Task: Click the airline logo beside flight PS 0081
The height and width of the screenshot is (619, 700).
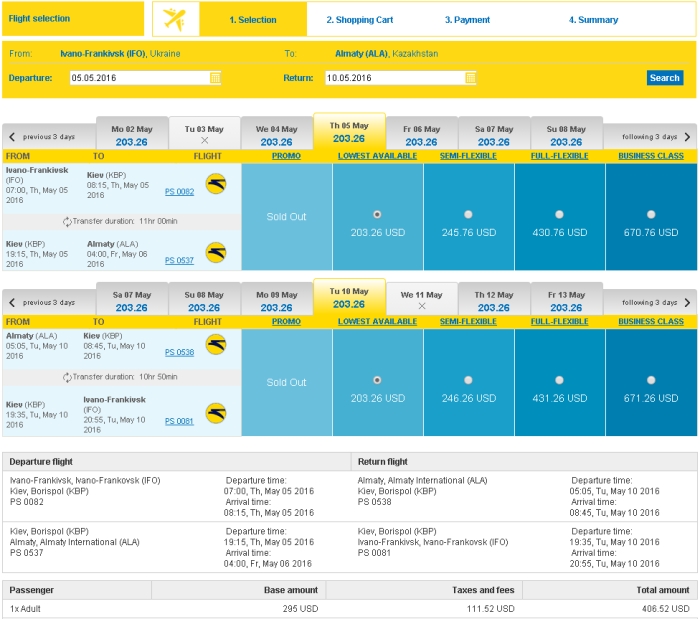Action: coord(216,413)
